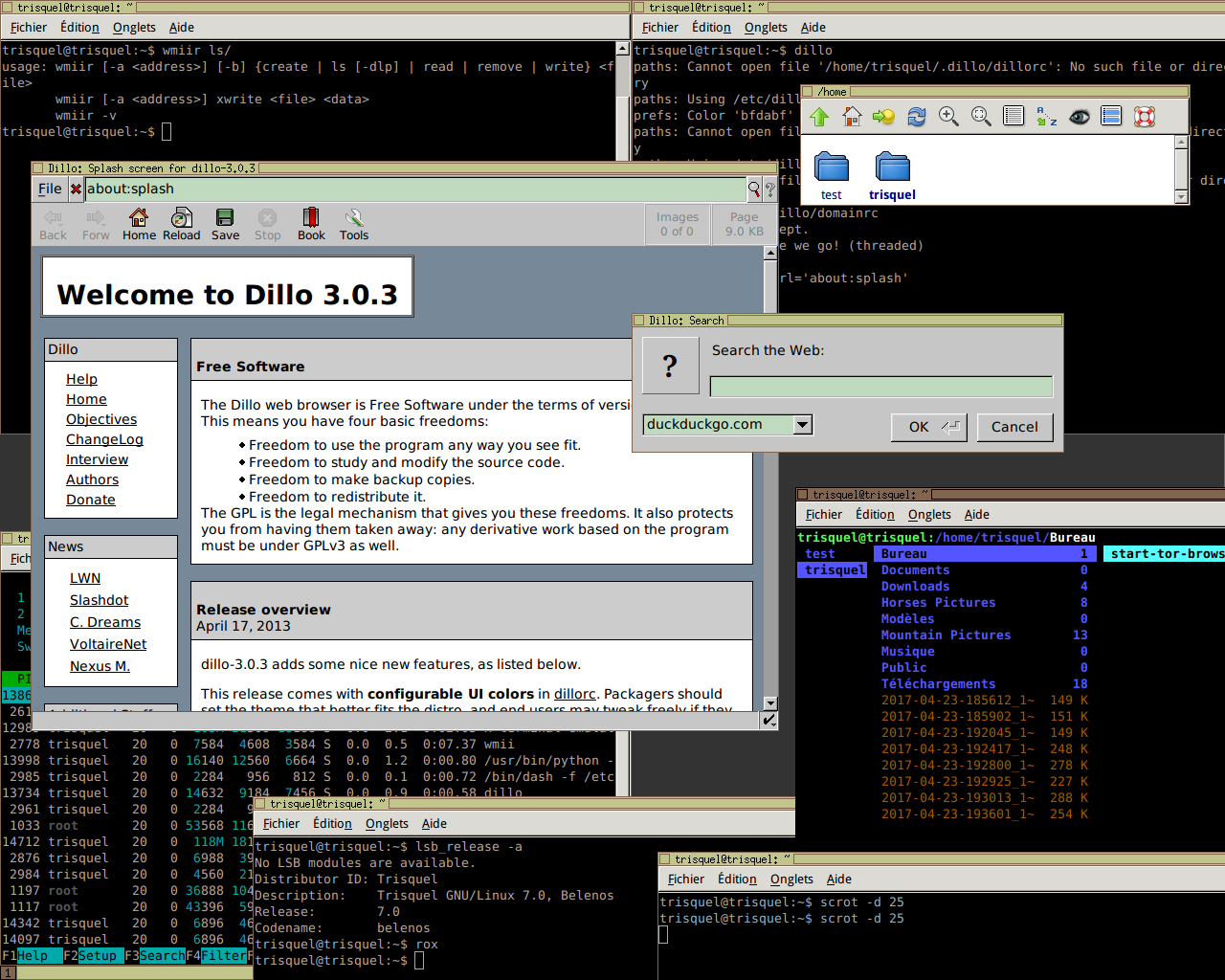Image resolution: width=1225 pixels, height=980 pixels.
Task: Follow the dillorc link in release overview
Action: [575, 694]
